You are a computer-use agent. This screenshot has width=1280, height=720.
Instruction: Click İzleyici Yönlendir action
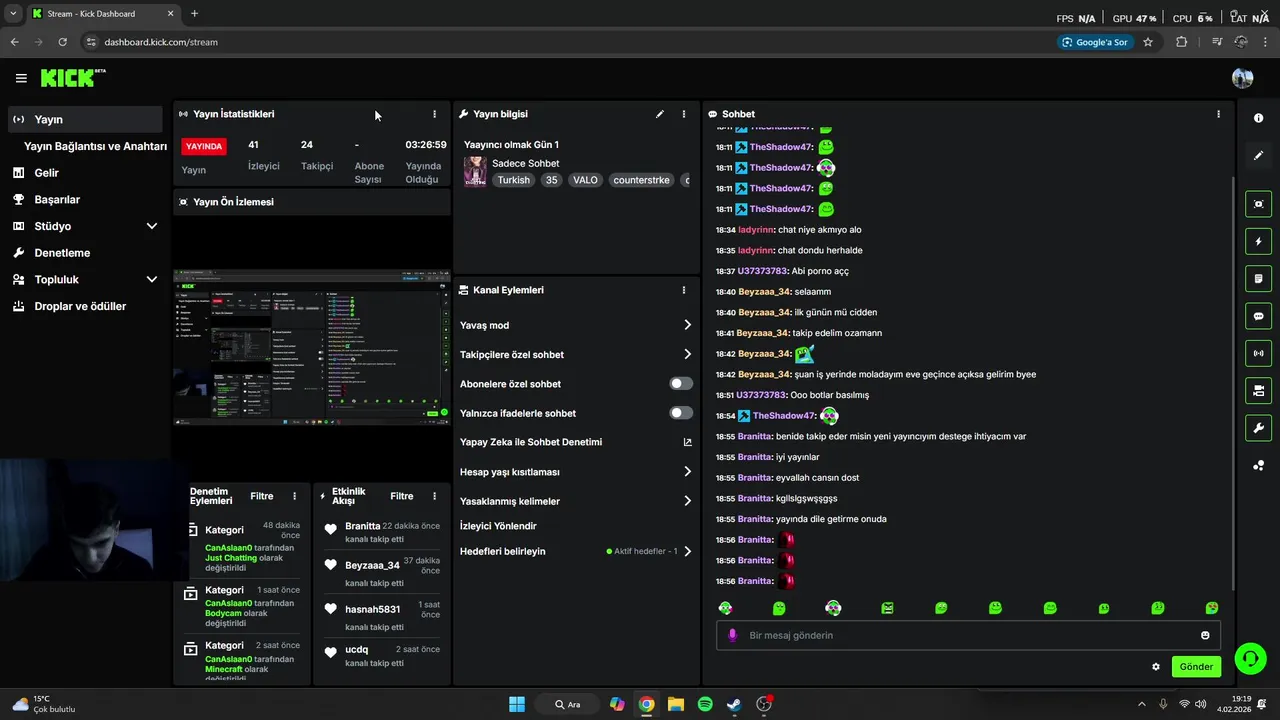498,526
